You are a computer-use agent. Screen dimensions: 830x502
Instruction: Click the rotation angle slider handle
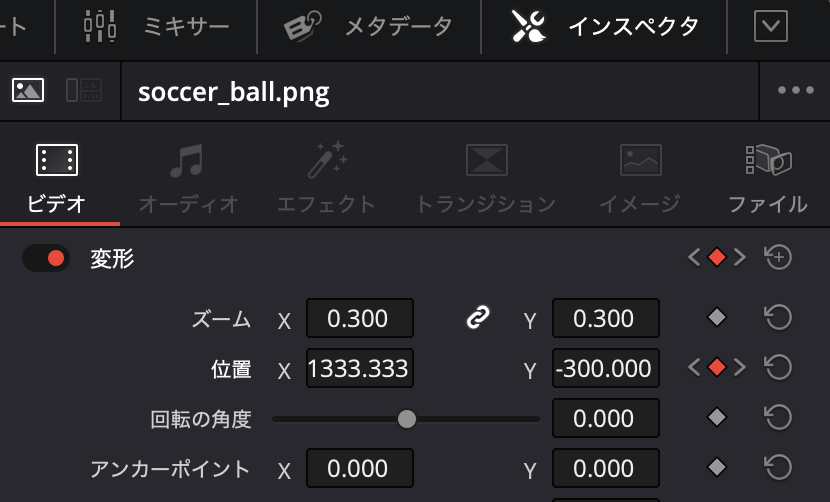[x=407, y=419]
